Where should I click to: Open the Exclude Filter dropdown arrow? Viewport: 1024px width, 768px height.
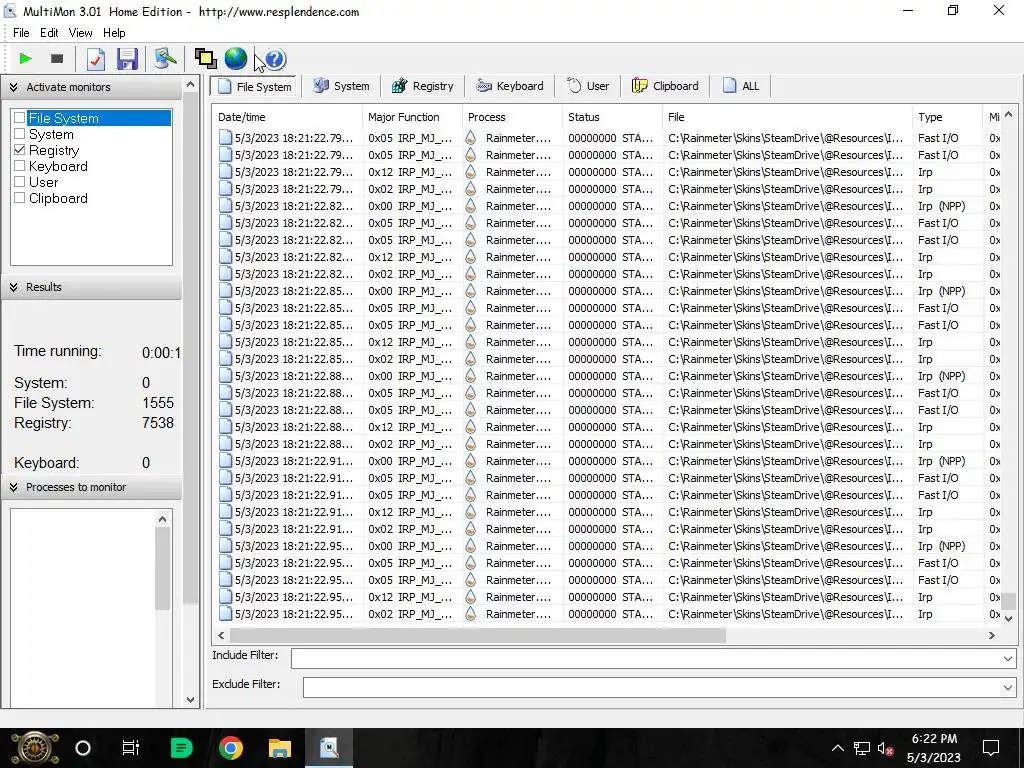click(x=1008, y=687)
